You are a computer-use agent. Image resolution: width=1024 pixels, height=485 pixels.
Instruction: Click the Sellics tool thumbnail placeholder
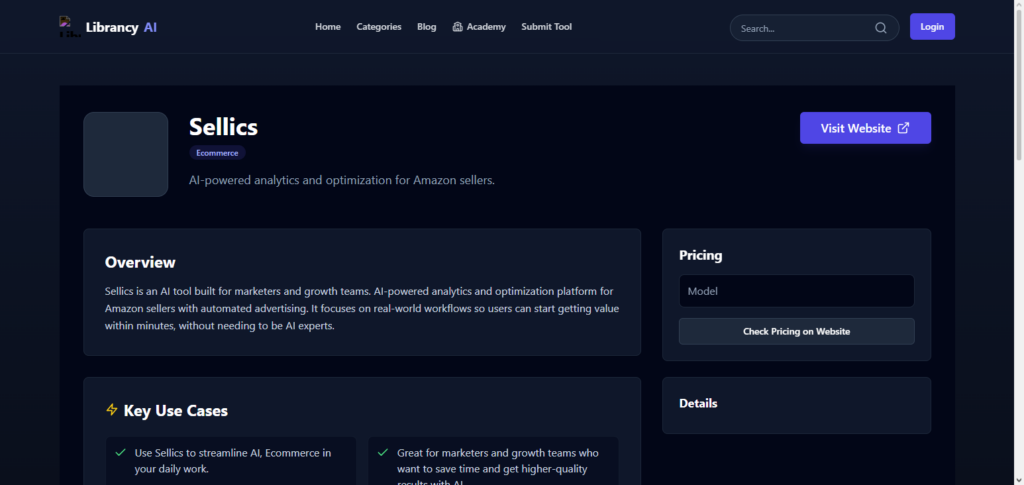click(x=125, y=154)
